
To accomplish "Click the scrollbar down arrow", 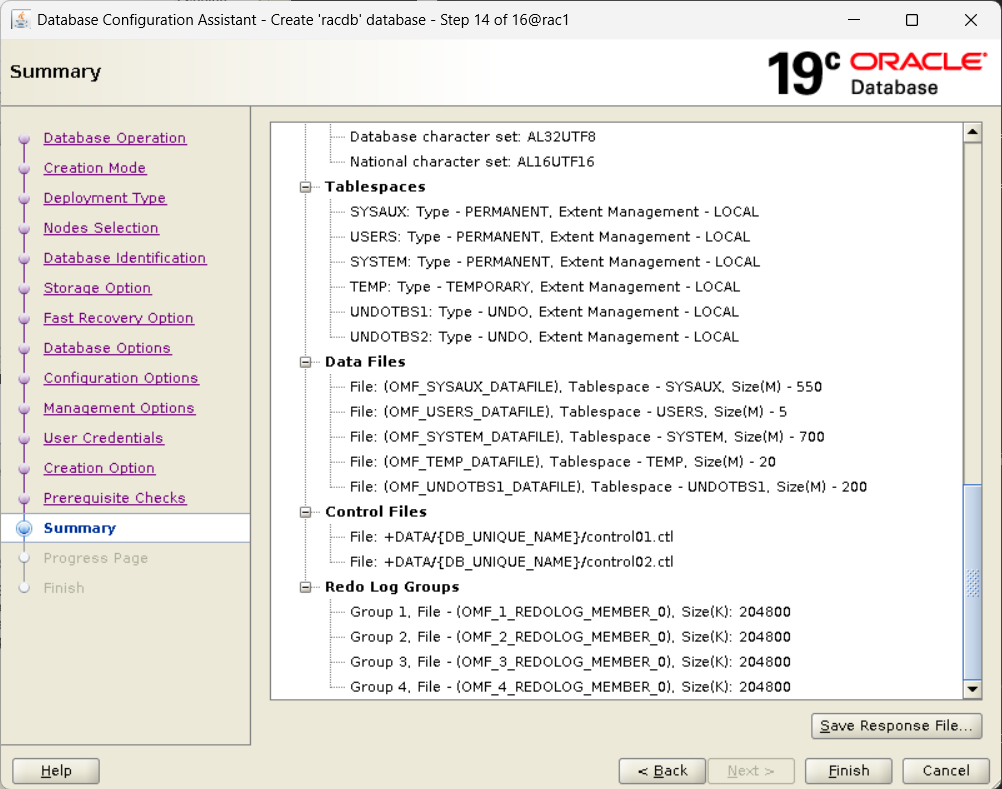I will (x=972, y=689).
